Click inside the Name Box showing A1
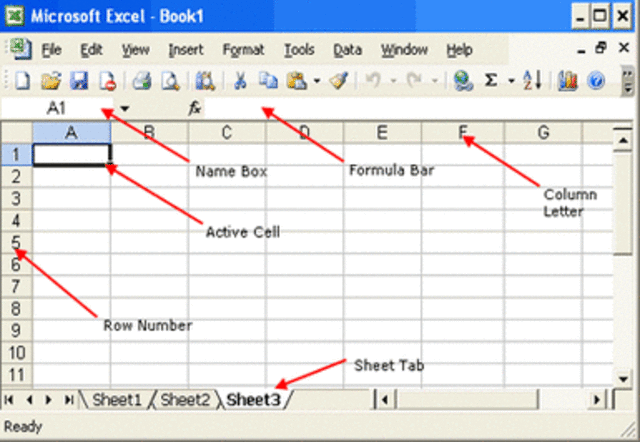Viewport: 640px width, 442px height. [x=57, y=108]
